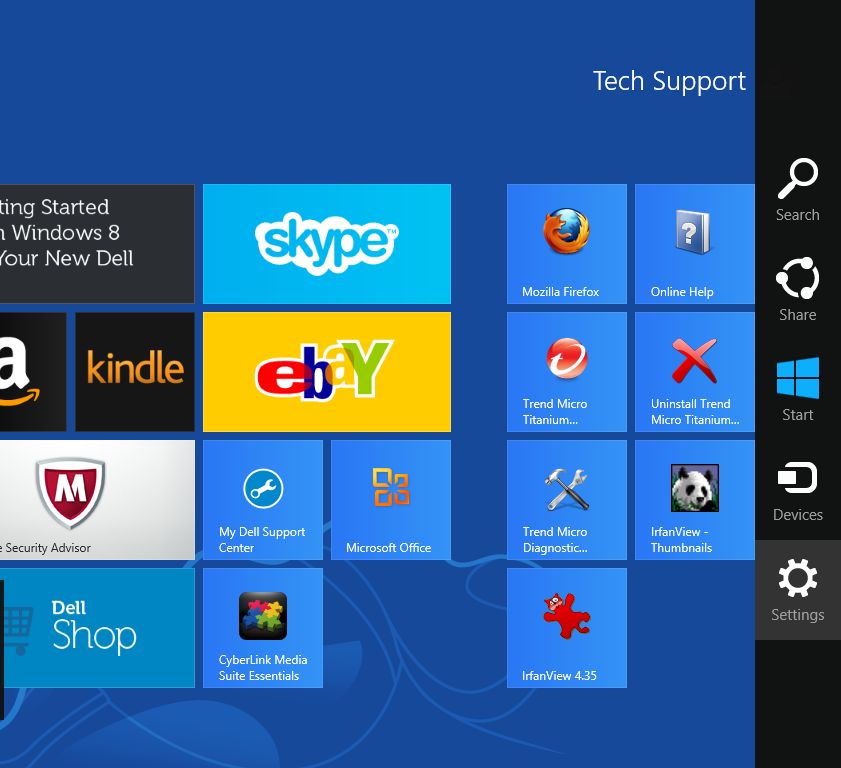Open McAfee Security Advisor tile
This screenshot has height=768, width=841.
coord(97,500)
